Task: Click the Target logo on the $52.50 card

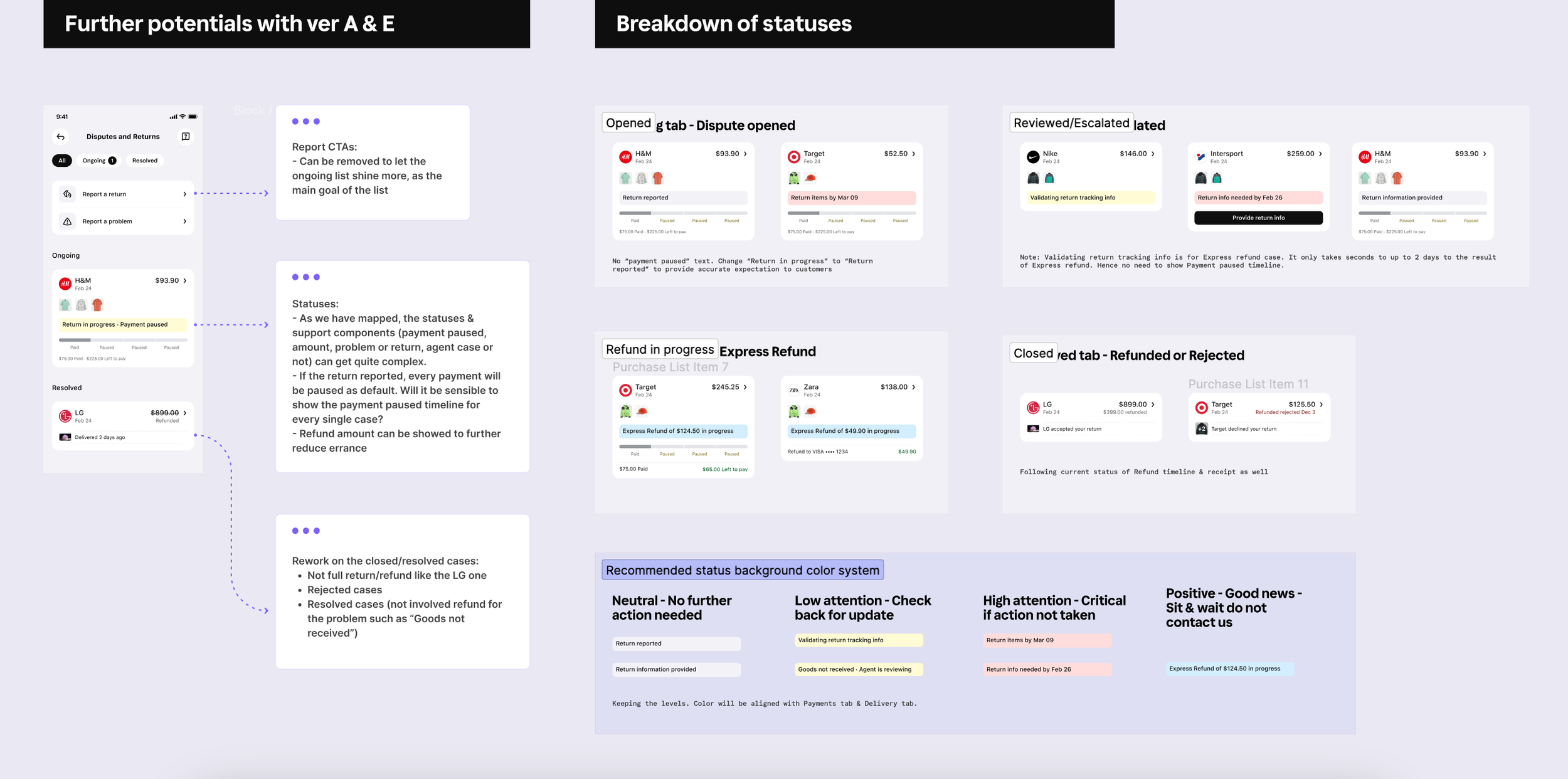Action: point(794,157)
